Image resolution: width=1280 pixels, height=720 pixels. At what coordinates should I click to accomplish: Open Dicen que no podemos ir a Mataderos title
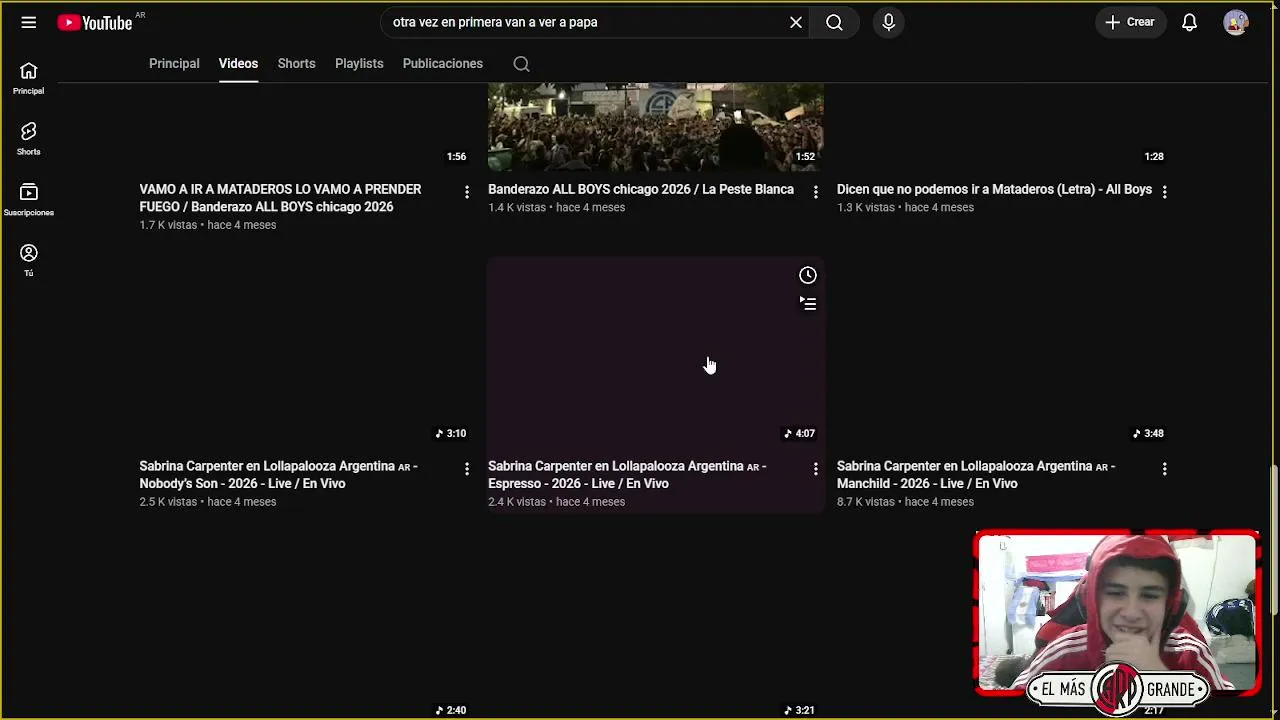tap(994, 189)
